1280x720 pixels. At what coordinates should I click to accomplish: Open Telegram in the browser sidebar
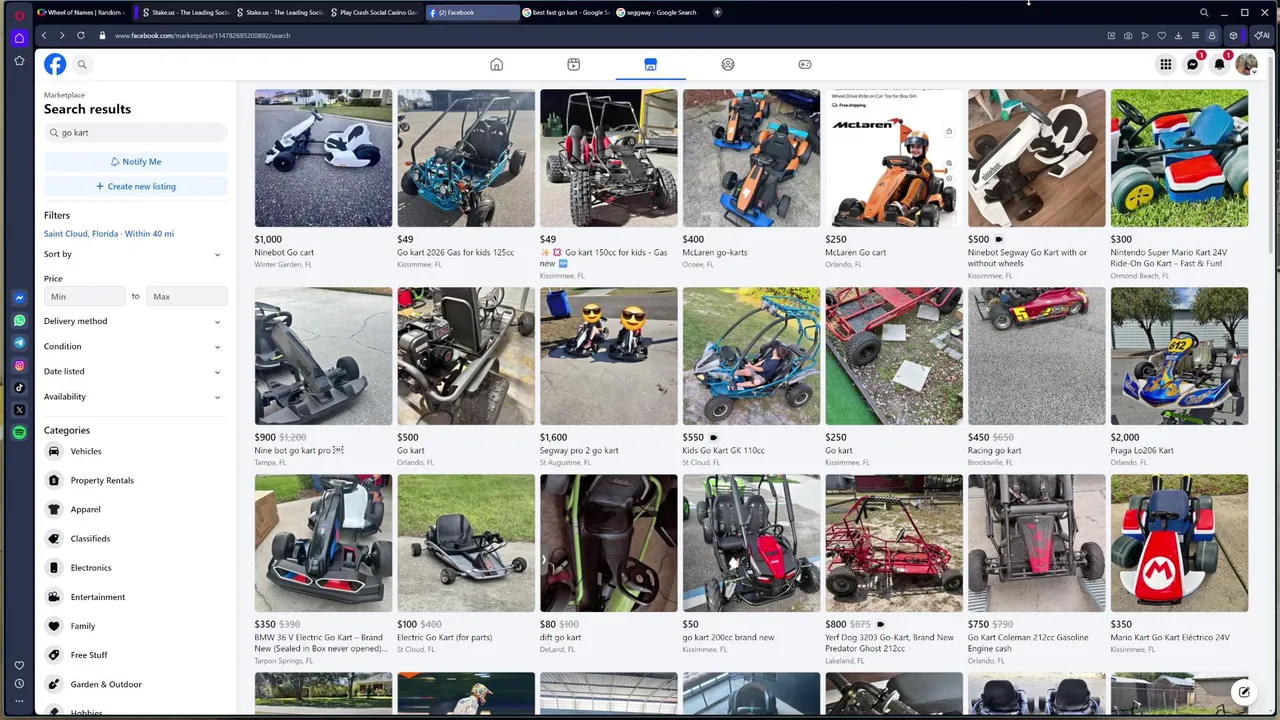tap(19, 343)
